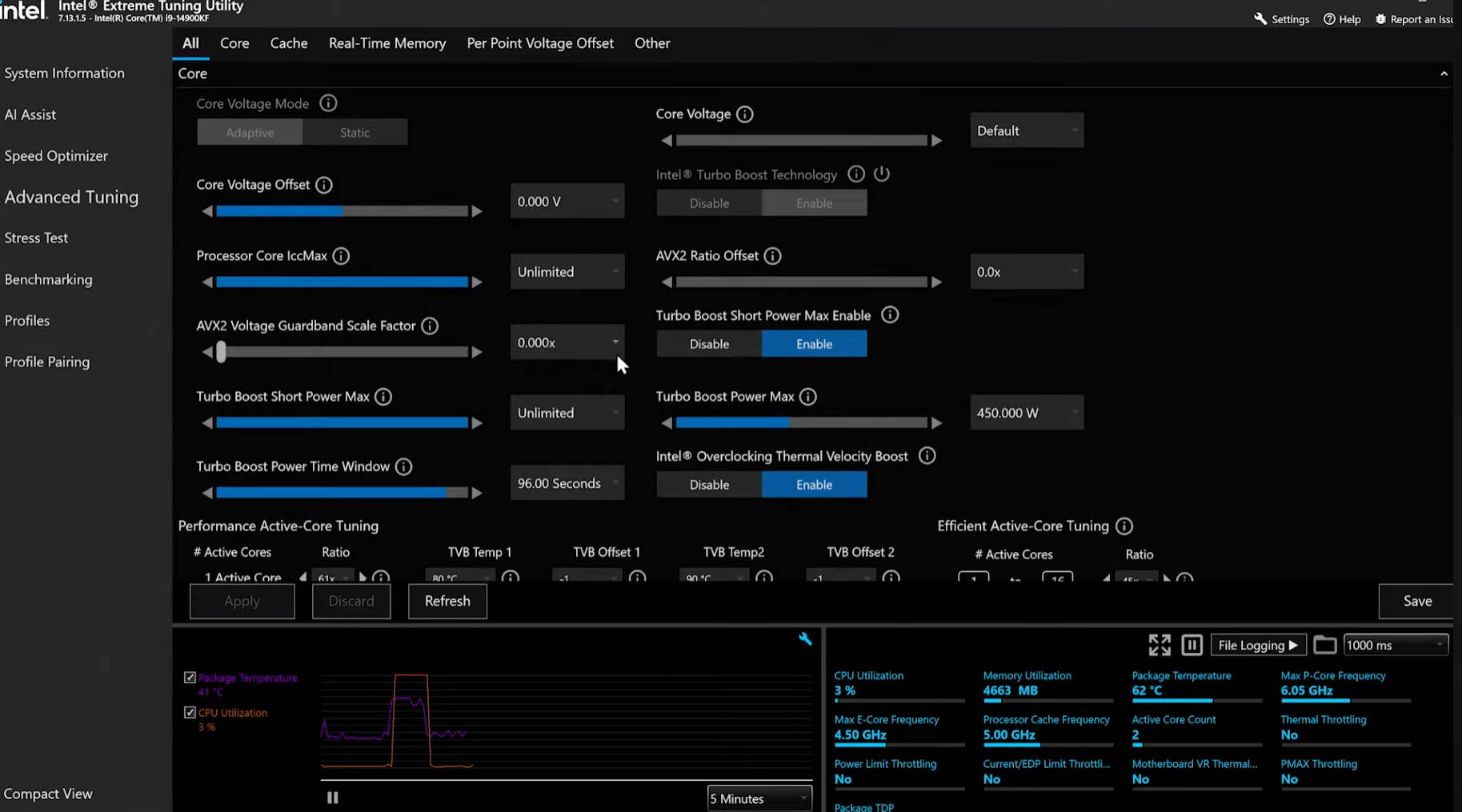Open 96.00 Seconds time window dropdown
The width and height of the screenshot is (1462, 812).
click(567, 483)
